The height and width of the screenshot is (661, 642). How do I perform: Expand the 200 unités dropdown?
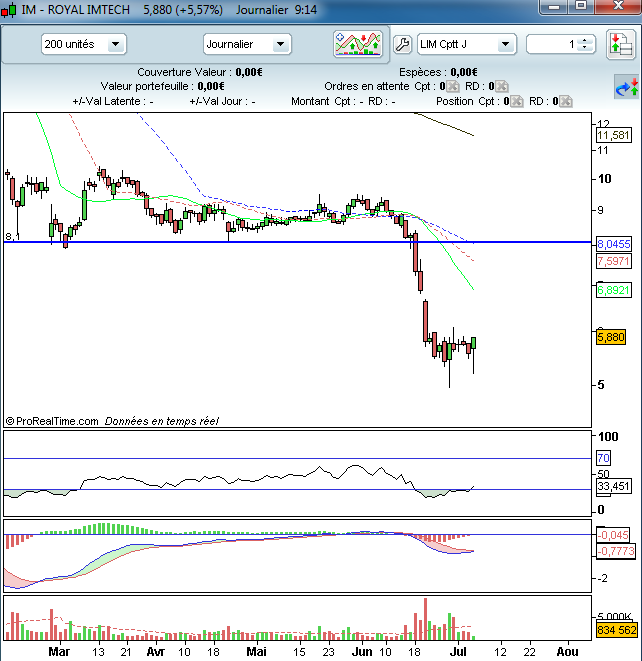(x=116, y=44)
